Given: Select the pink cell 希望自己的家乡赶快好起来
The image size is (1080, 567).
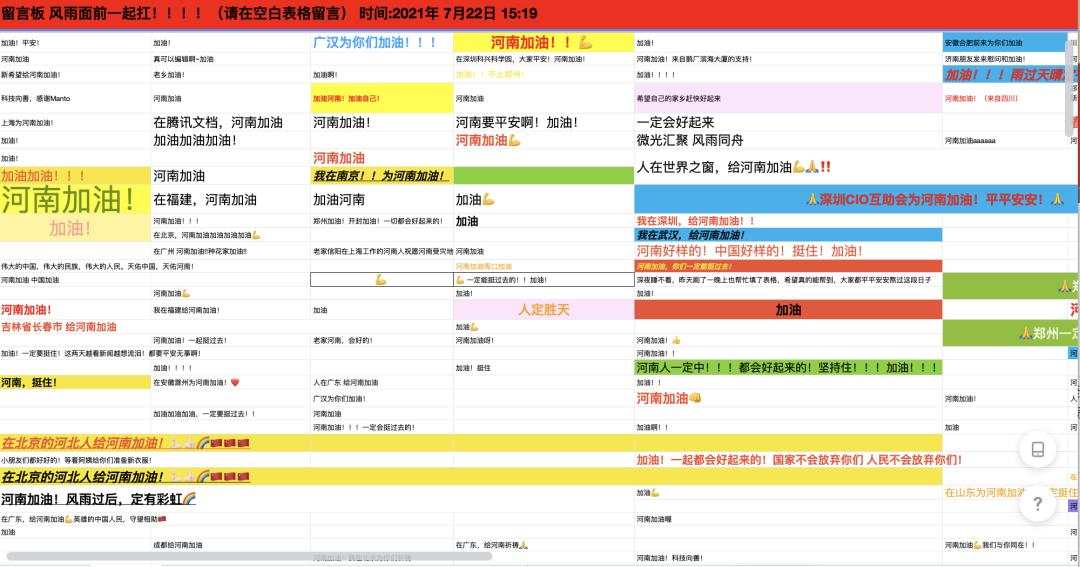Looking at the screenshot, I should pos(788,99).
